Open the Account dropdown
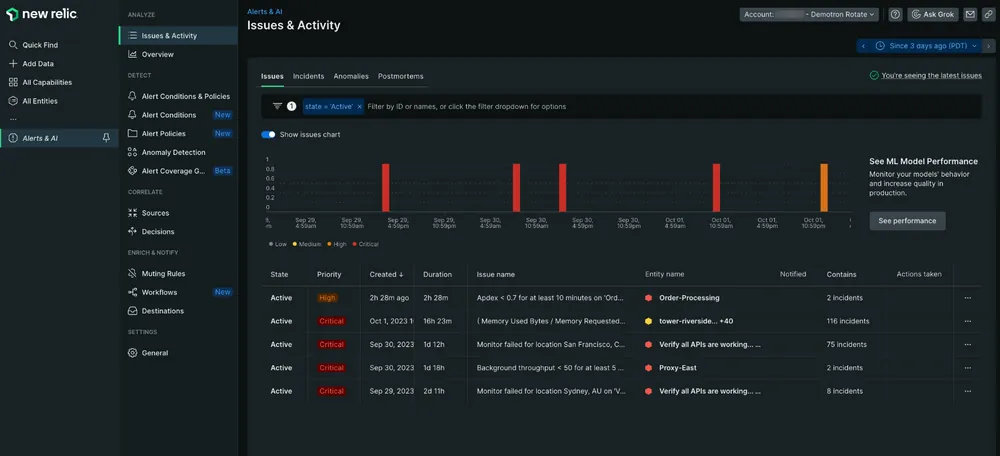Viewport: 1000px width, 456px height. tap(809, 14)
